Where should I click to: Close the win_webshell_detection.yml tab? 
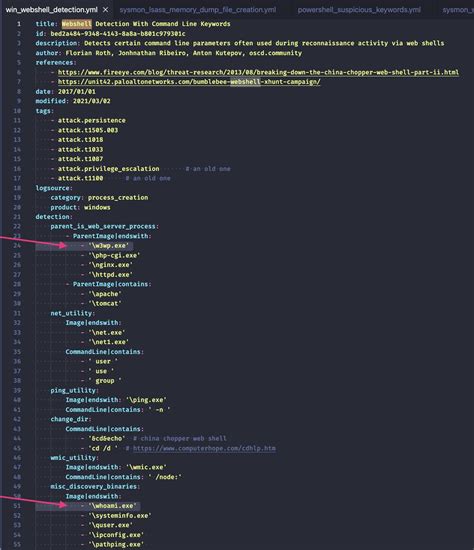point(106,10)
